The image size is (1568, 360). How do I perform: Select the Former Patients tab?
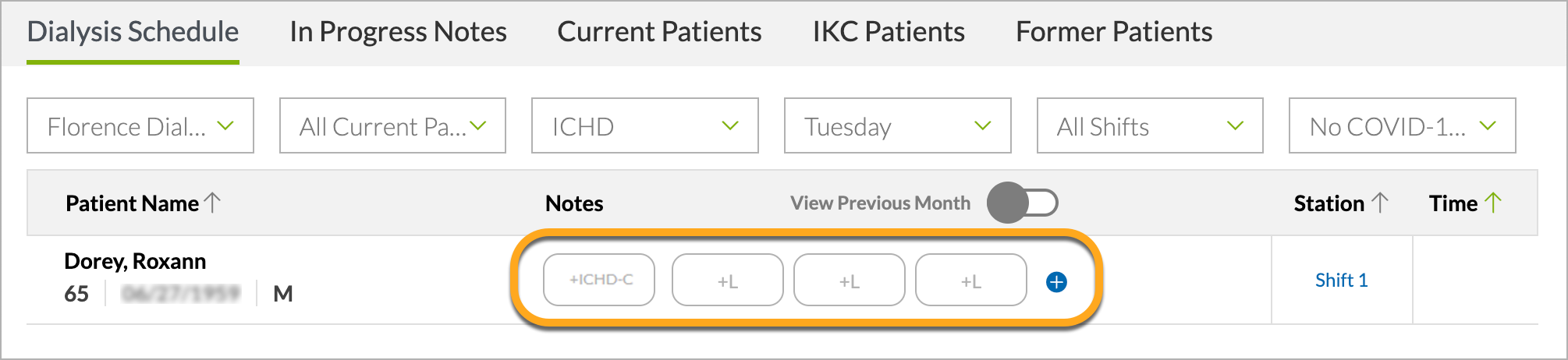[1114, 32]
